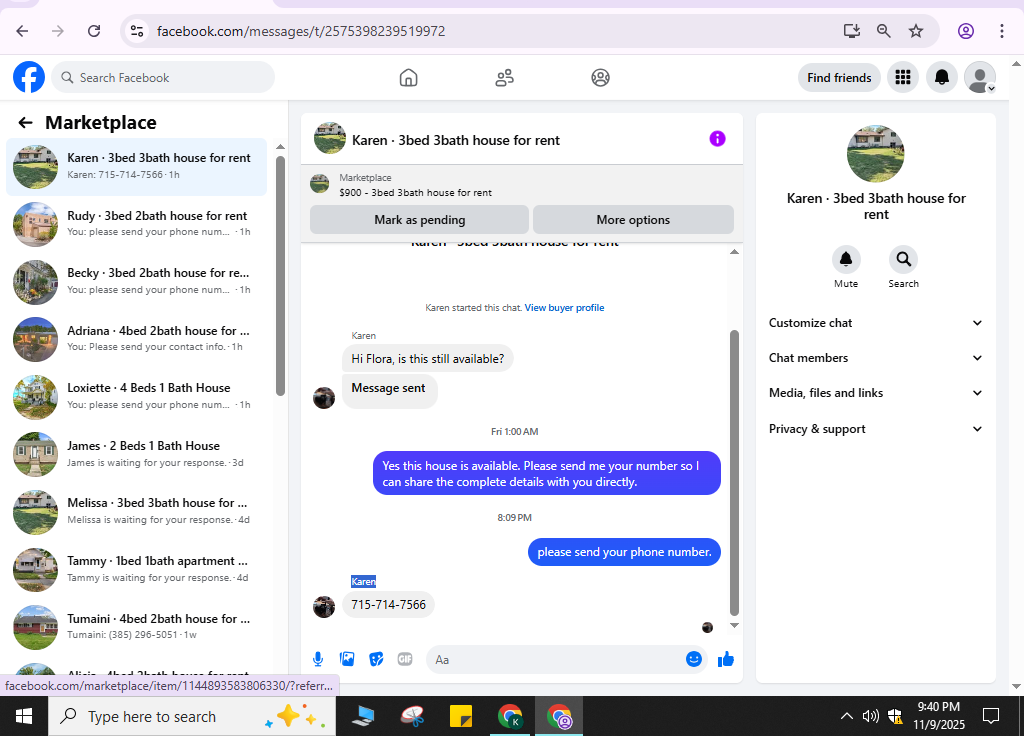Click the conversation list scrollbar
The height and width of the screenshot is (736, 1024).
(x=280, y=274)
